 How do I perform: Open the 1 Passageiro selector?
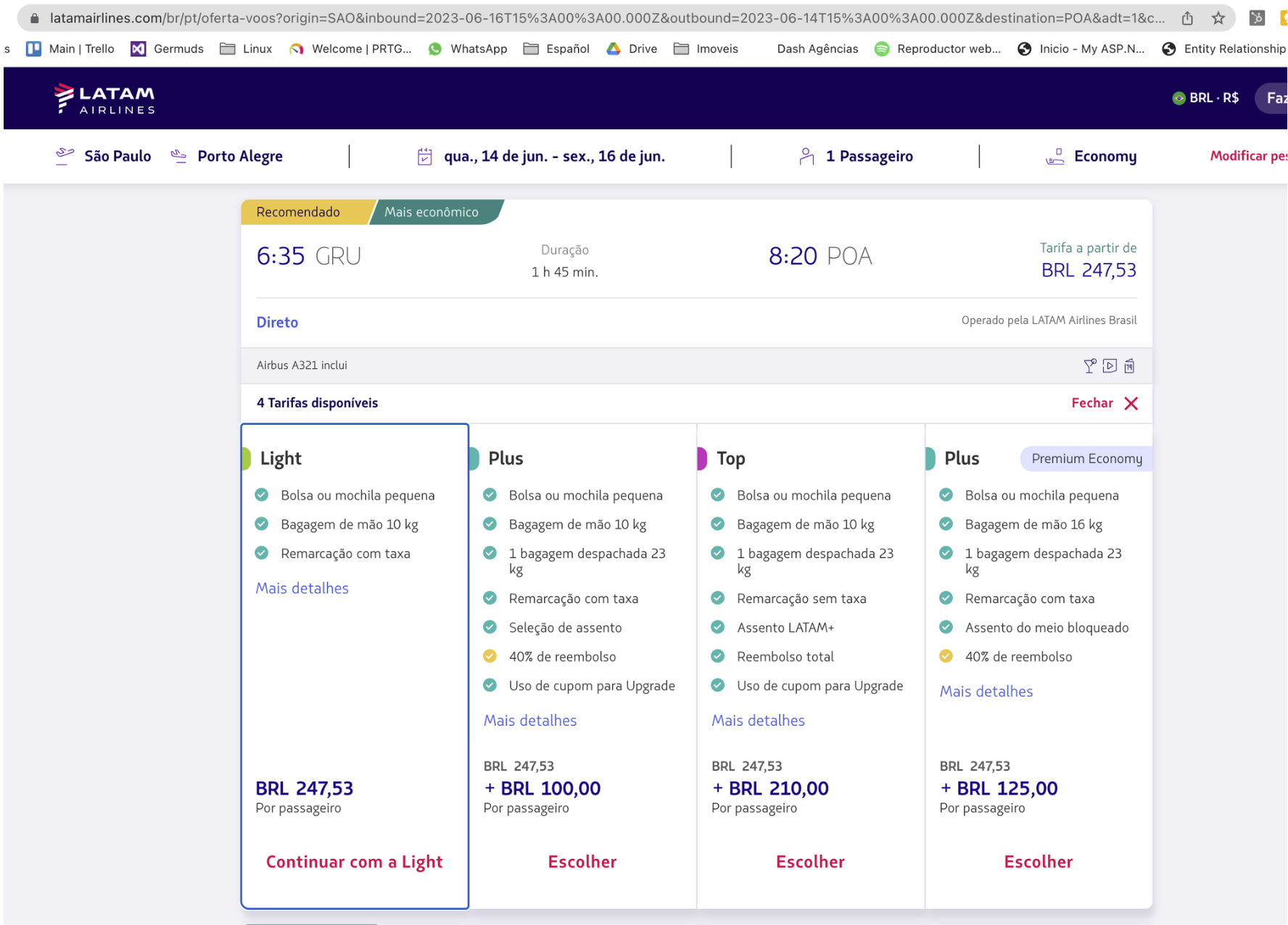[856, 156]
